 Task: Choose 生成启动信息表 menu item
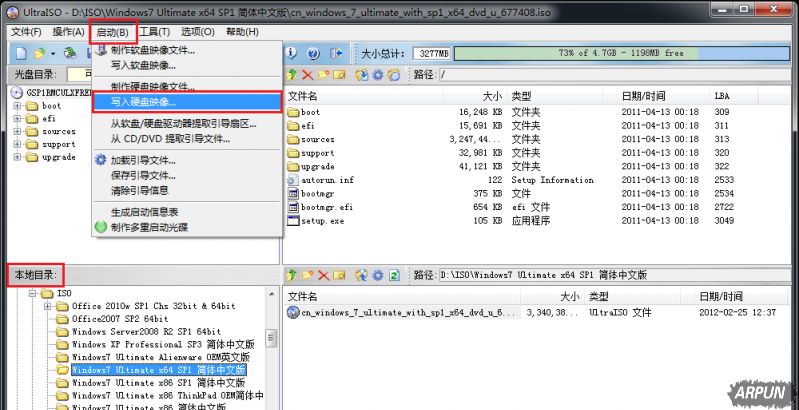click(187, 212)
